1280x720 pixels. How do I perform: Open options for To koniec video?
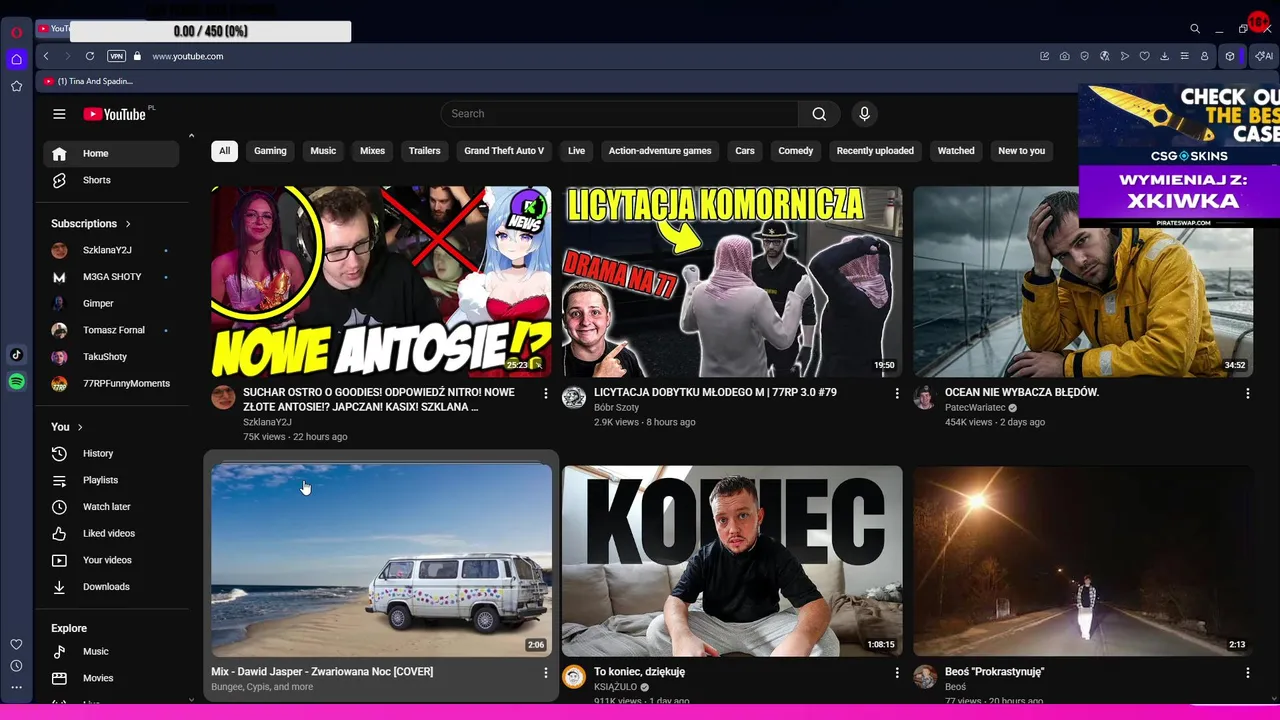pos(896,673)
